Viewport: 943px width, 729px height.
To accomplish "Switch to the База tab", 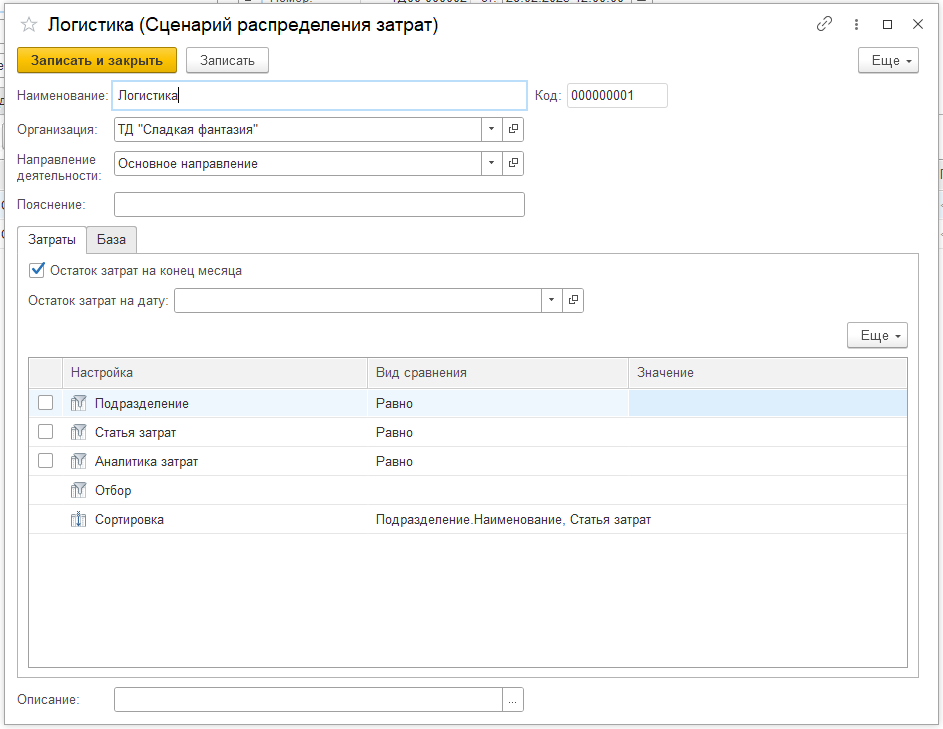I will pos(111,240).
